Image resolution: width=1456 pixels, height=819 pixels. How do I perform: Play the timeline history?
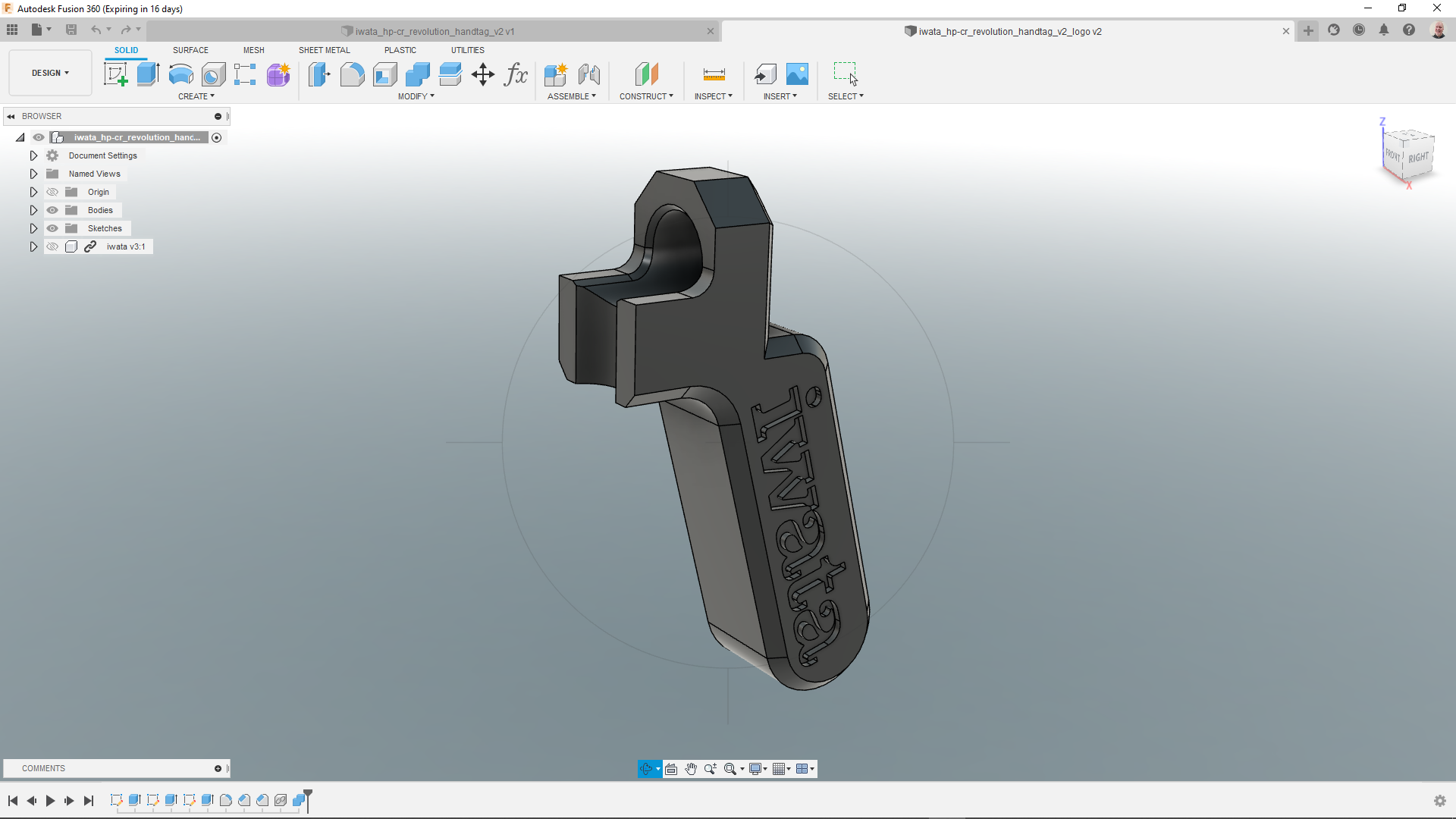point(50,801)
